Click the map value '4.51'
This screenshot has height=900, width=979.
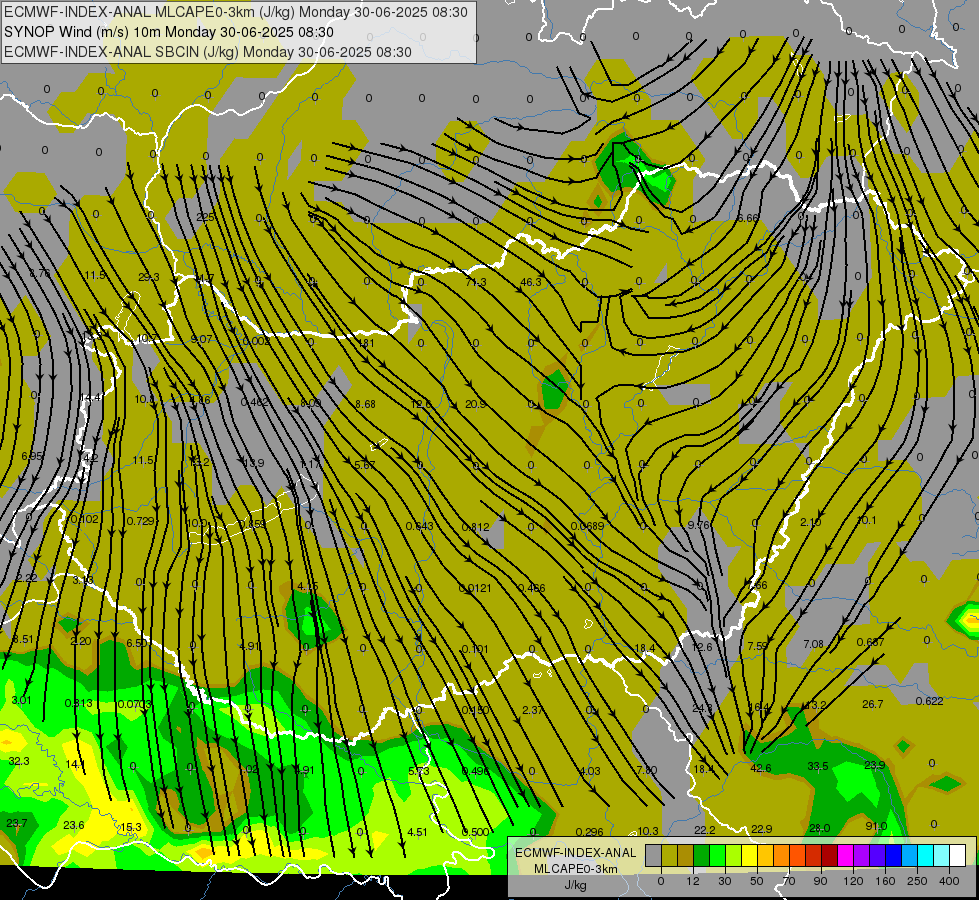pyautogui.click(x=417, y=831)
